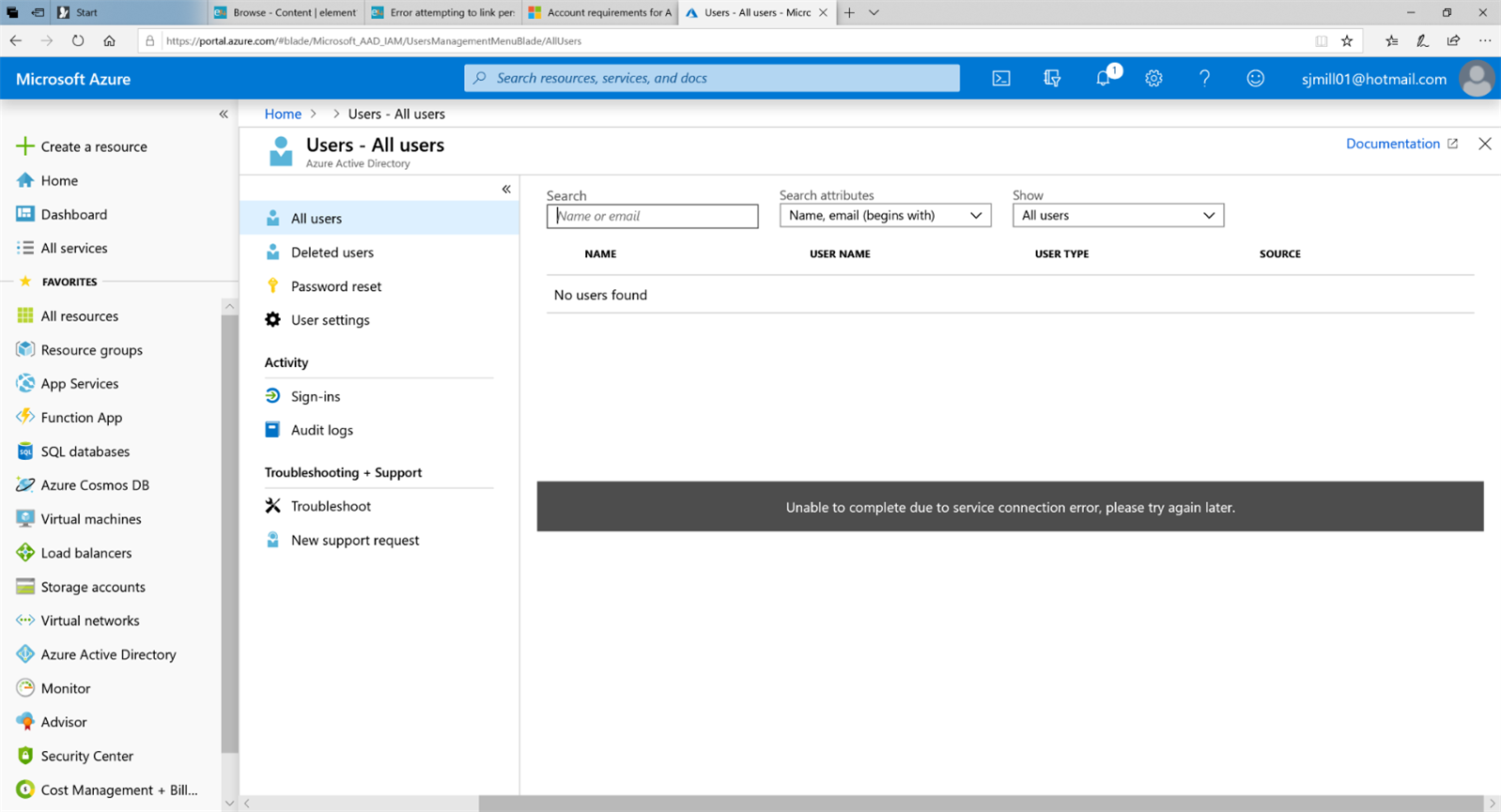1501x812 pixels.
Task: Click the Azure Cosmos DB planet icon
Action: (x=25, y=484)
